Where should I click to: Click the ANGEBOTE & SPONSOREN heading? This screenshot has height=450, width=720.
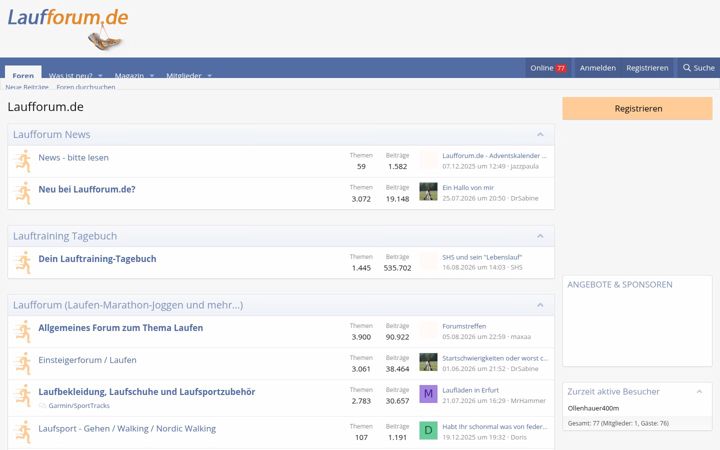click(620, 285)
